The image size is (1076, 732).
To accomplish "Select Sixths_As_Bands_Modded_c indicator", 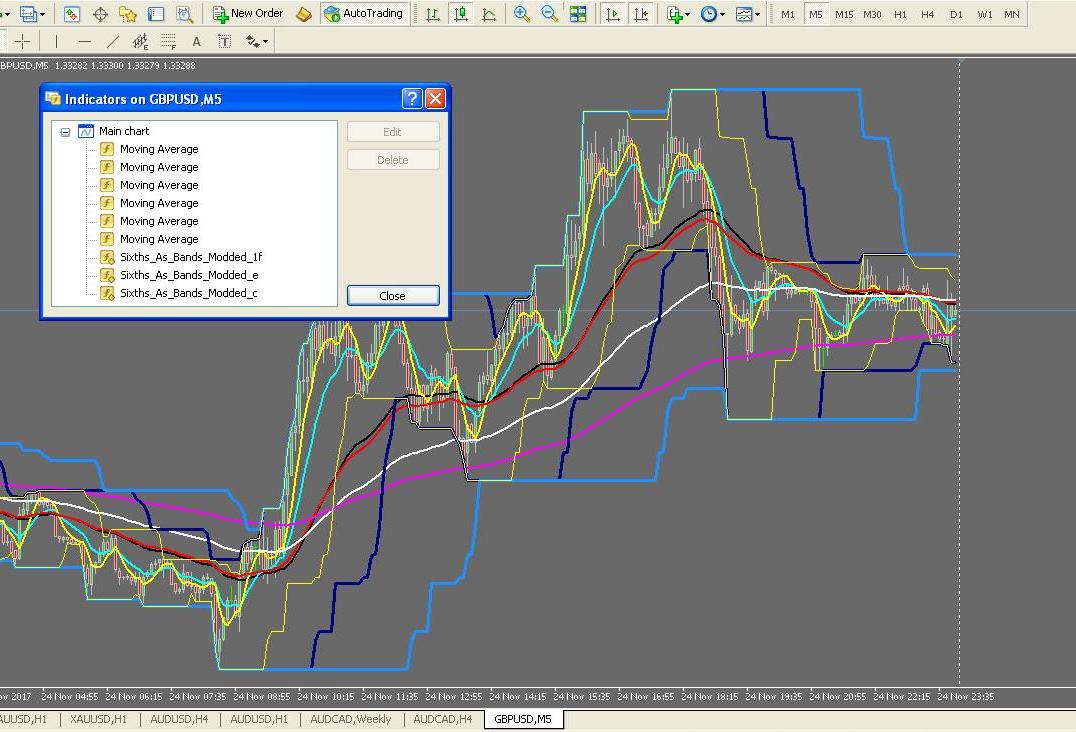I will [189, 293].
